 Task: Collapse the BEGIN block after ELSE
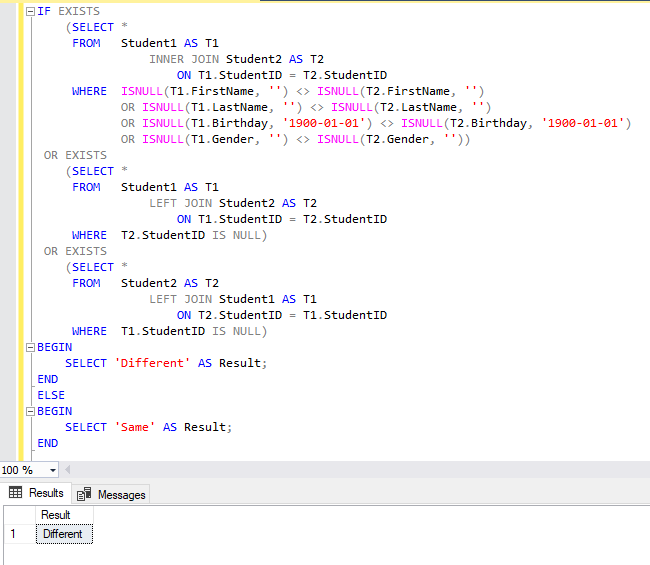[x=30, y=411]
